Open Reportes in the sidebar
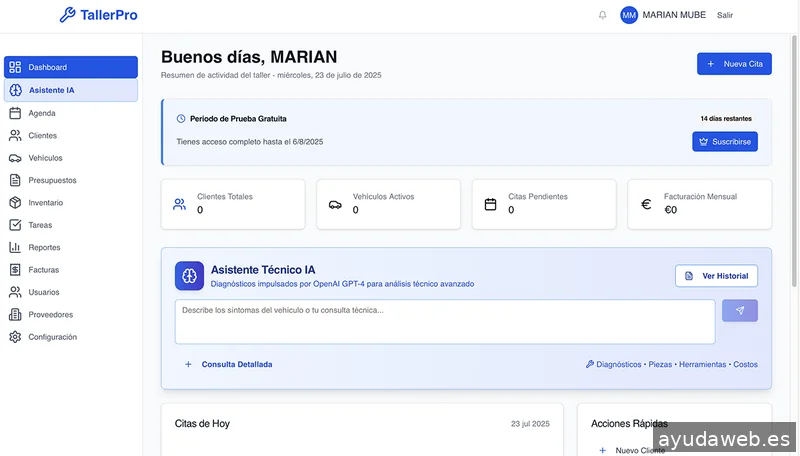Screen dimensions: 800x456 (x=71, y=247)
